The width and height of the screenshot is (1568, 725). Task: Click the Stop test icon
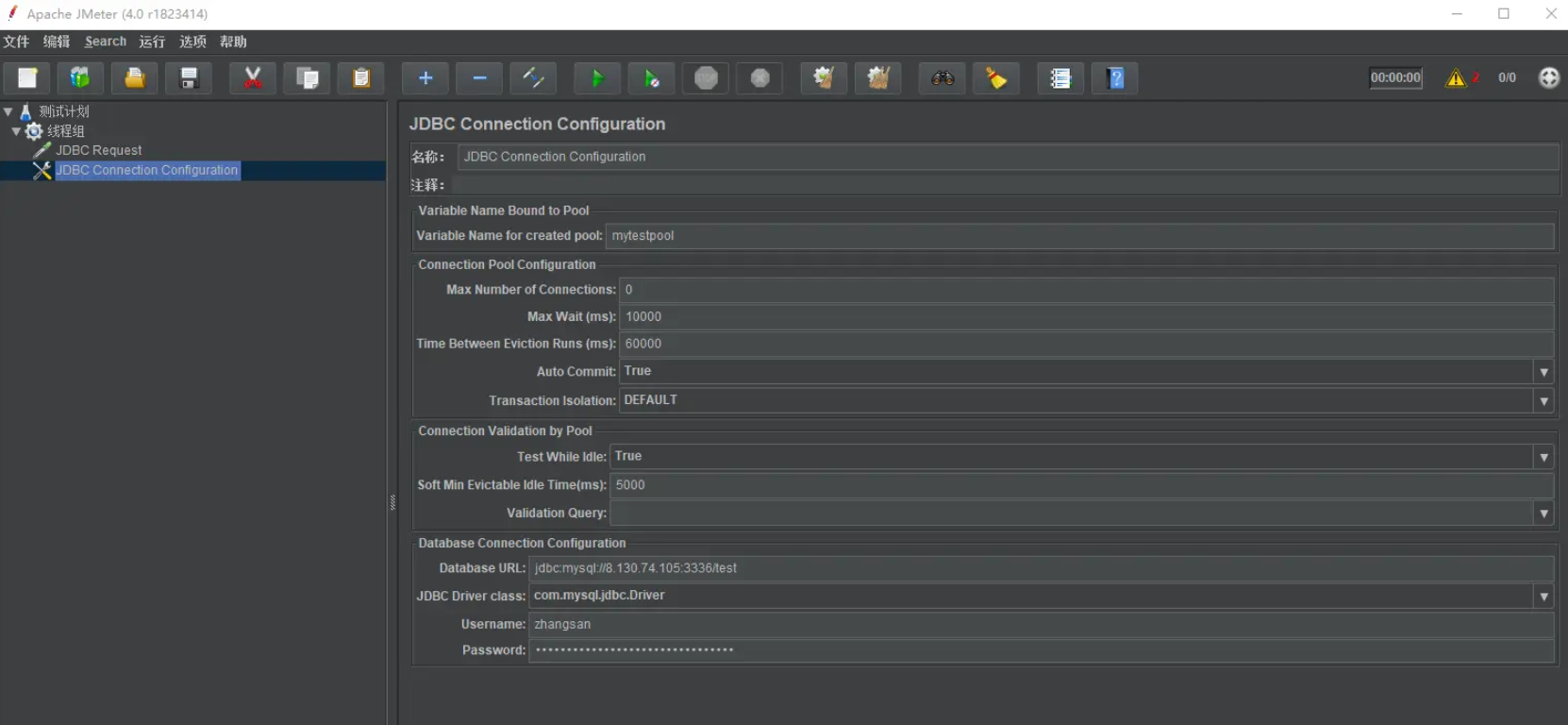(706, 78)
